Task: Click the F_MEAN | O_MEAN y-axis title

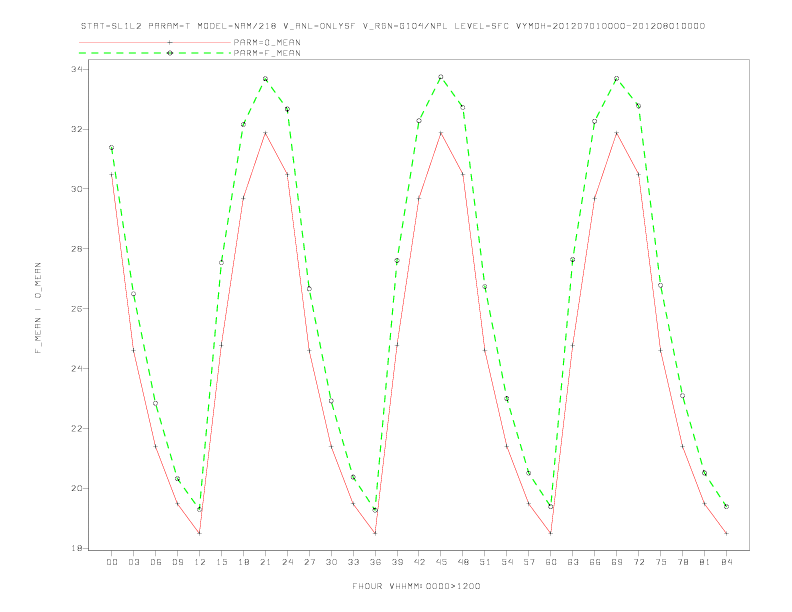Action: (38, 308)
